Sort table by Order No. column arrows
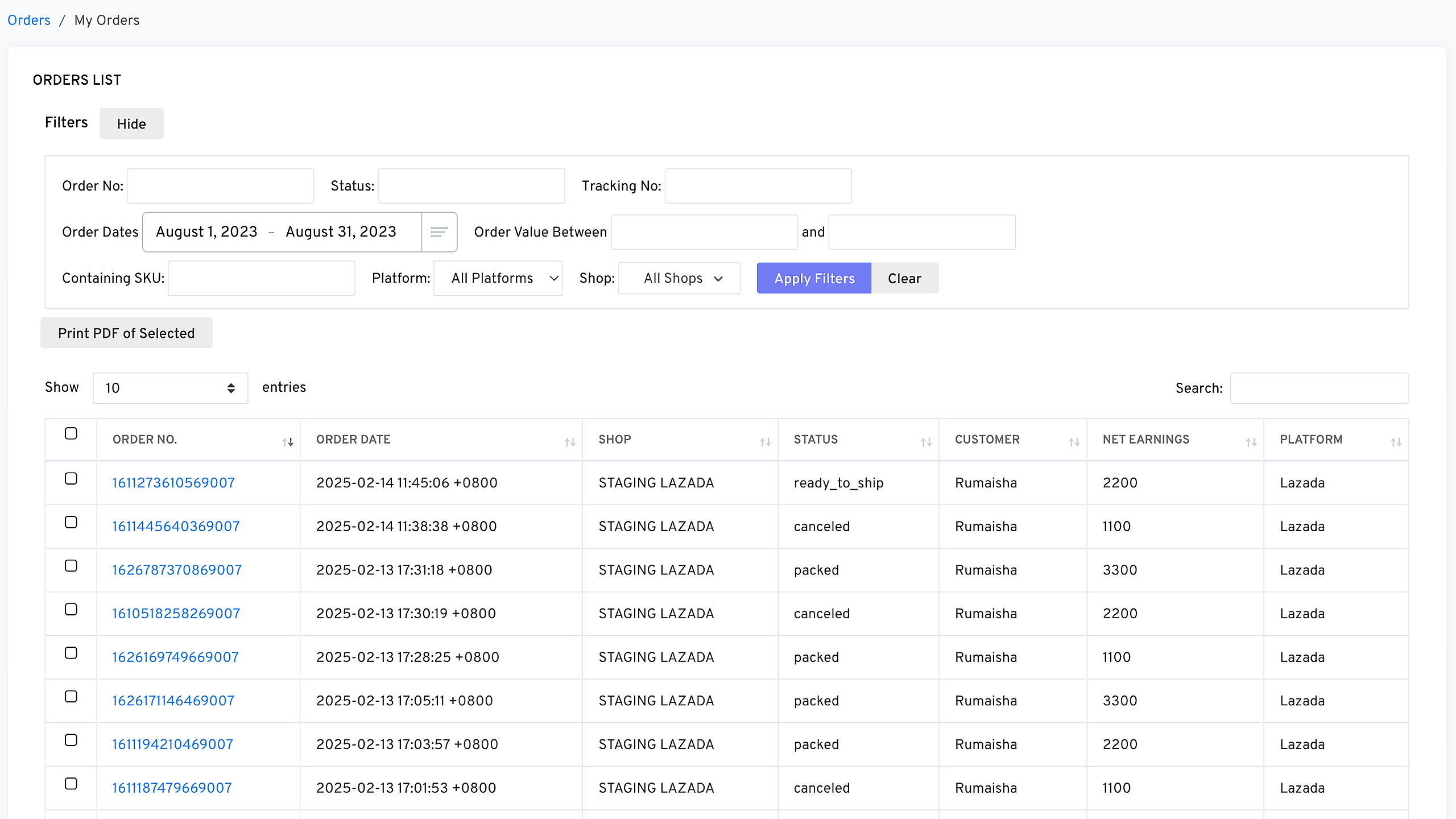Viewport: 1456px width, 819px height. click(x=287, y=442)
